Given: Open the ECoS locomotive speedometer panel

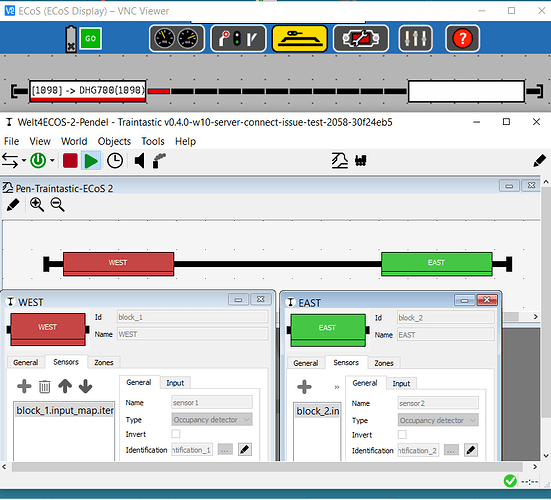Looking at the screenshot, I should 177,38.
